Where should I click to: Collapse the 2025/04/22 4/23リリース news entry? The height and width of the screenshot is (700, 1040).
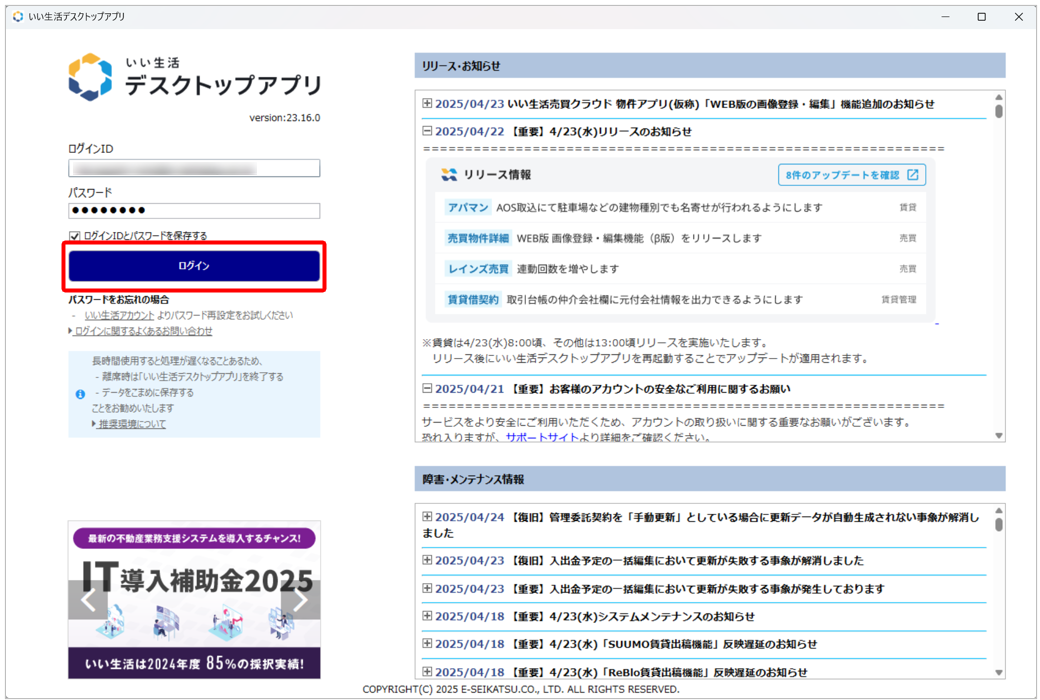pyautogui.click(x=427, y=131)
